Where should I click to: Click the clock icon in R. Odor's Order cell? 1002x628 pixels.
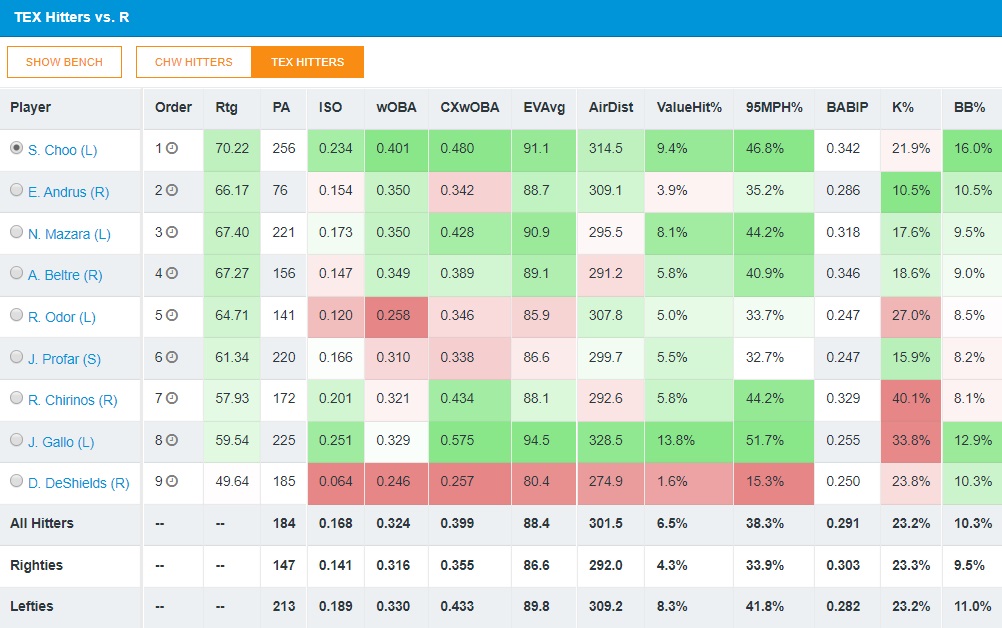coord(172,316)
